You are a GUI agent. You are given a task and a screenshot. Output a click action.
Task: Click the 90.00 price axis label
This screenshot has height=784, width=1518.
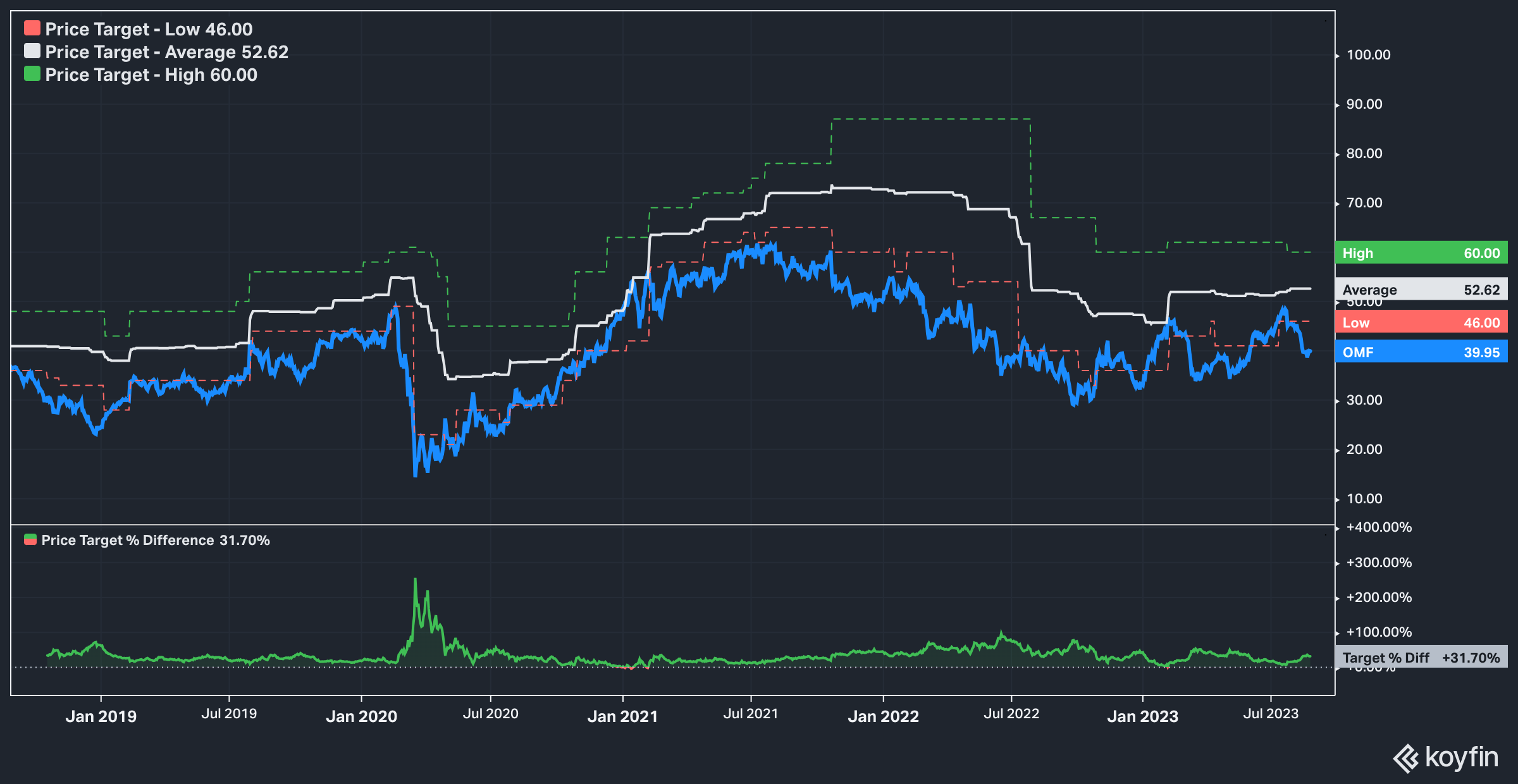click(1364, 104)
